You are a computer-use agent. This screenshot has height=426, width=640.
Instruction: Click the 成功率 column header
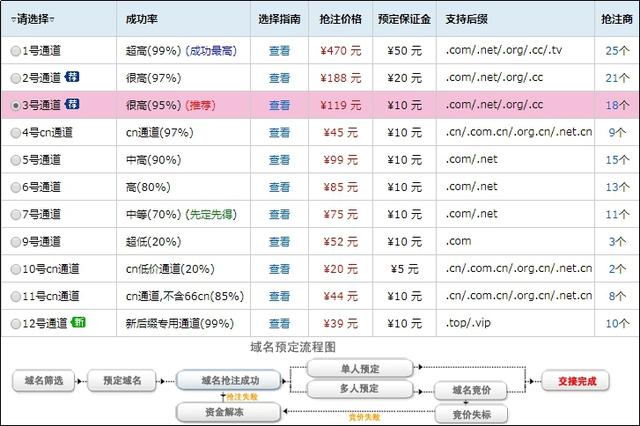pyautogui.click(x=142, y=19)
